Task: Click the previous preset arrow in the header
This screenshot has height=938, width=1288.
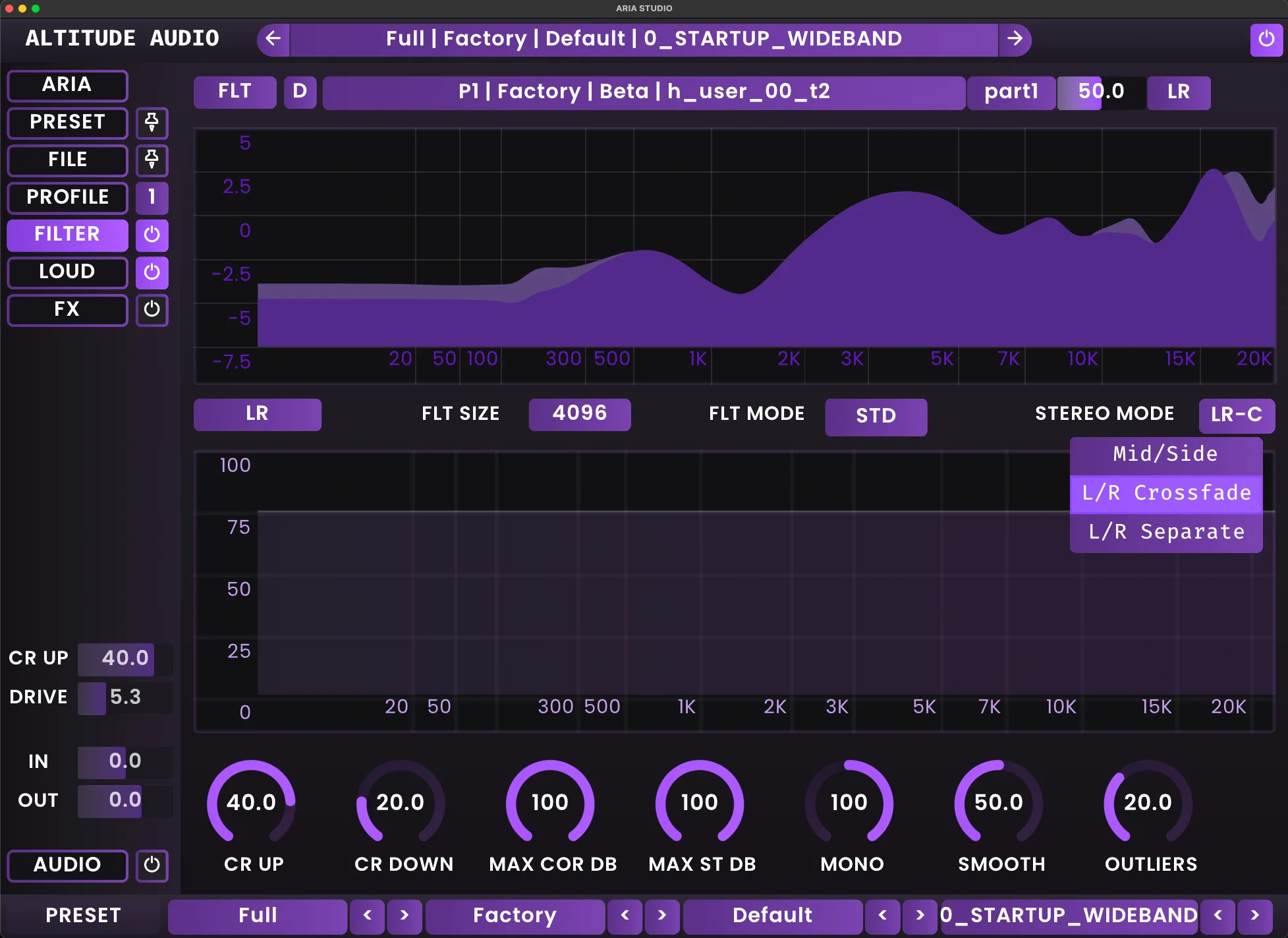Action: tap(273, 39)
